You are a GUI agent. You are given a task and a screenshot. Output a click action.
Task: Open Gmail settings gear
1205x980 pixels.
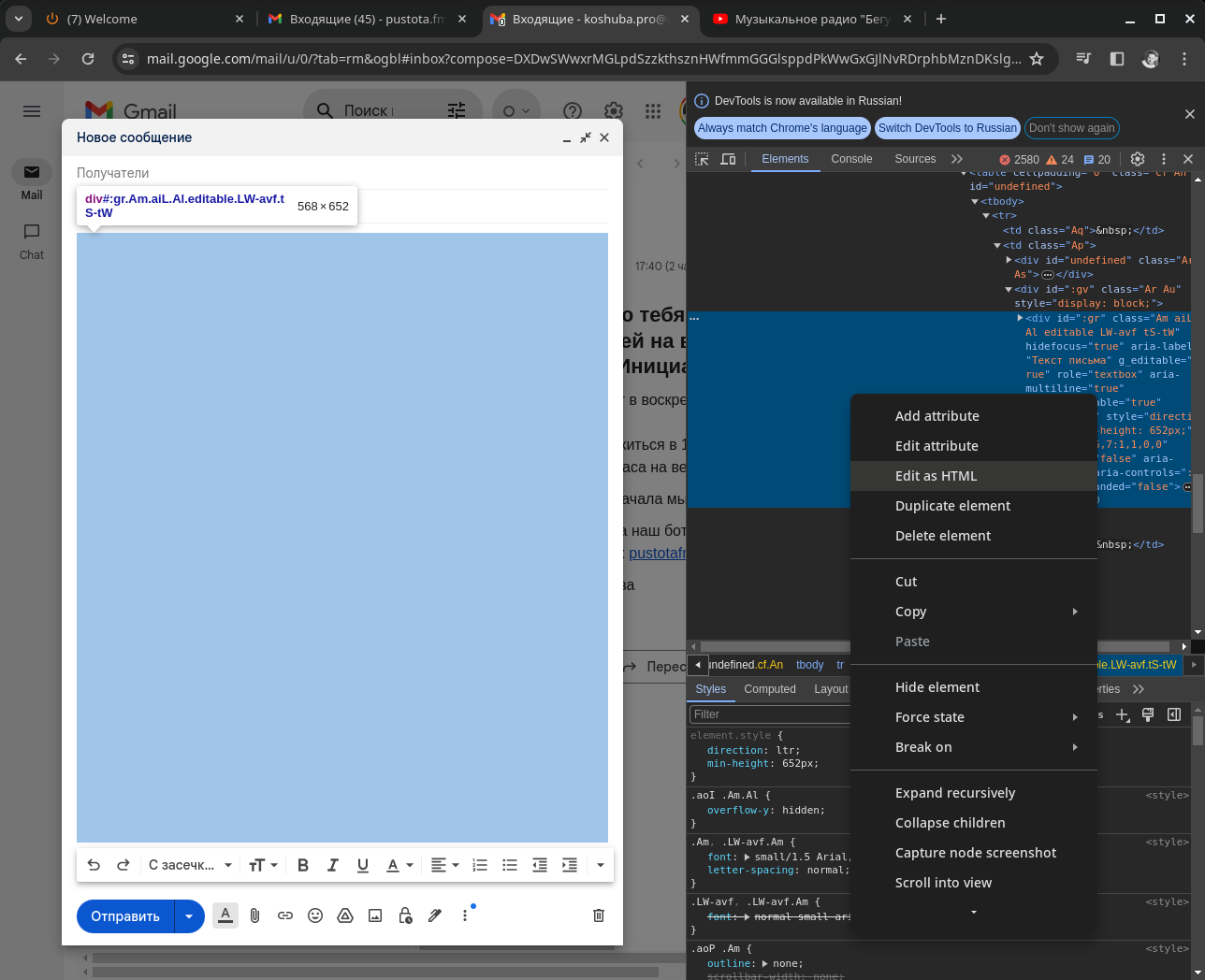point(614,111)
